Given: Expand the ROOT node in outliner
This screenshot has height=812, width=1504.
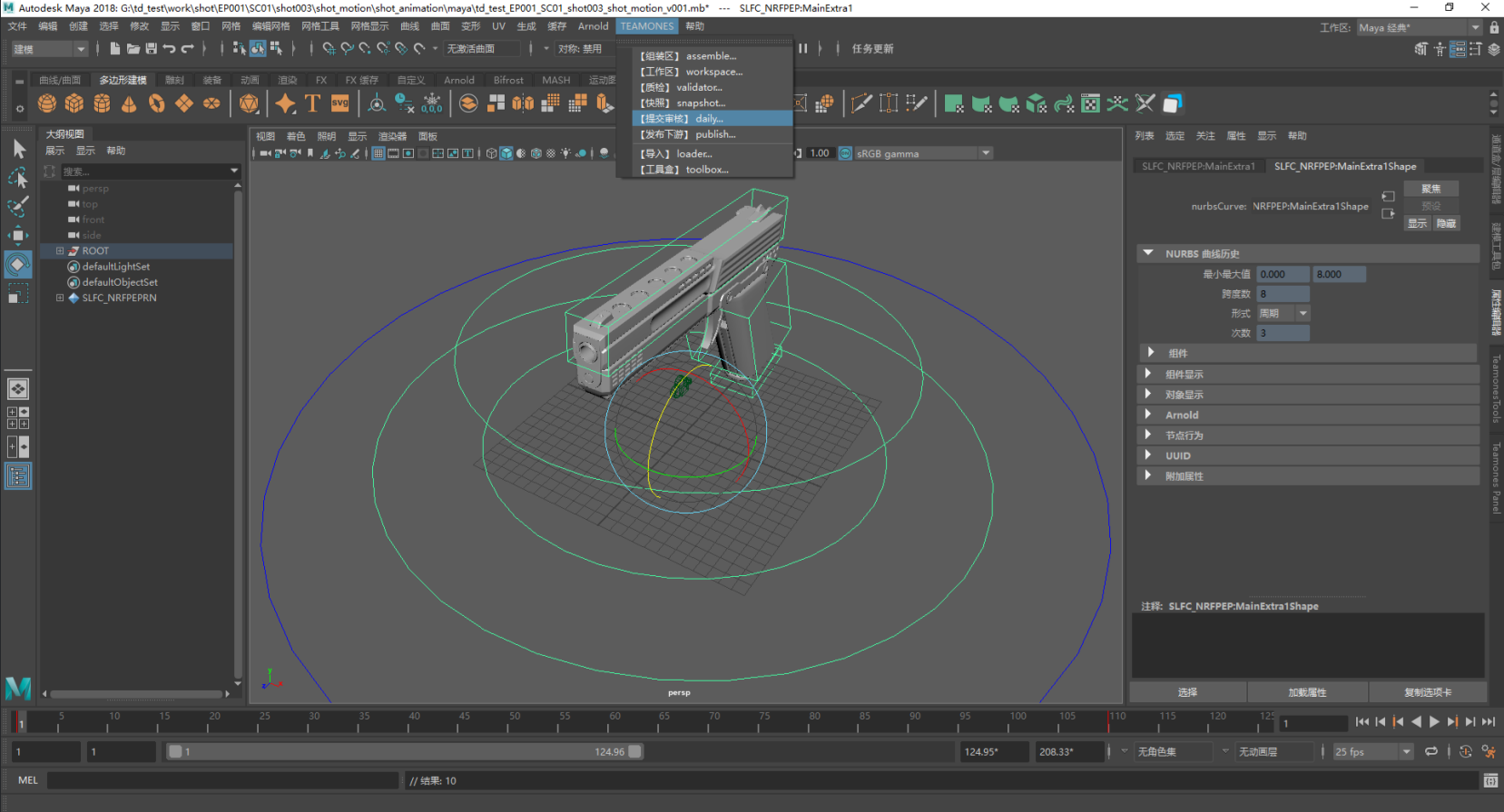Looking at the screenshot, I should coord(60,251).
